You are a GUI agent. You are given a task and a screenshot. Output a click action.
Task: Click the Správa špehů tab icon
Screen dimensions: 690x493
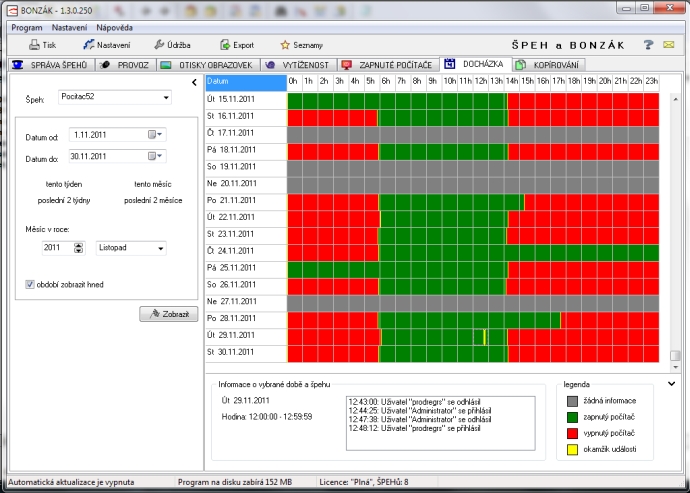(18, 65)
